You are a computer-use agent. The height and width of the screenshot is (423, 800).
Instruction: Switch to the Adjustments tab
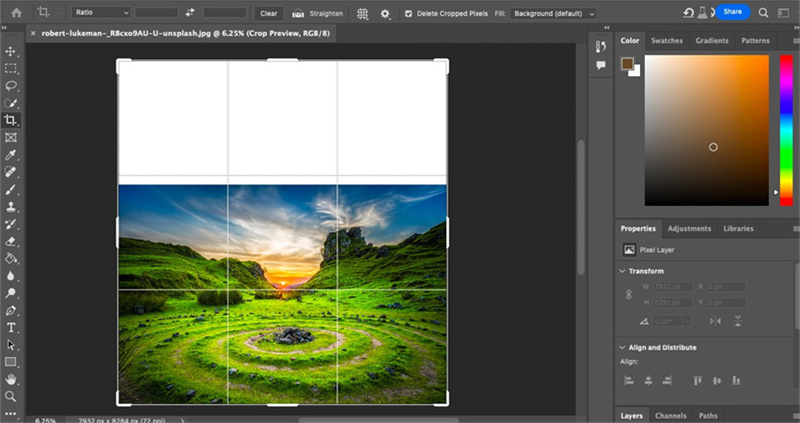(689, 228)
